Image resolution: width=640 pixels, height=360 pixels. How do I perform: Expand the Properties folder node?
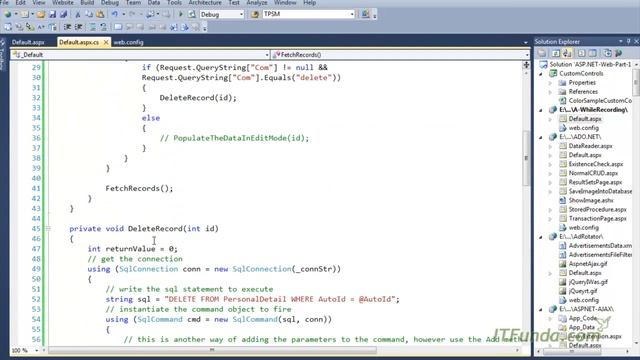pos(551,83)
